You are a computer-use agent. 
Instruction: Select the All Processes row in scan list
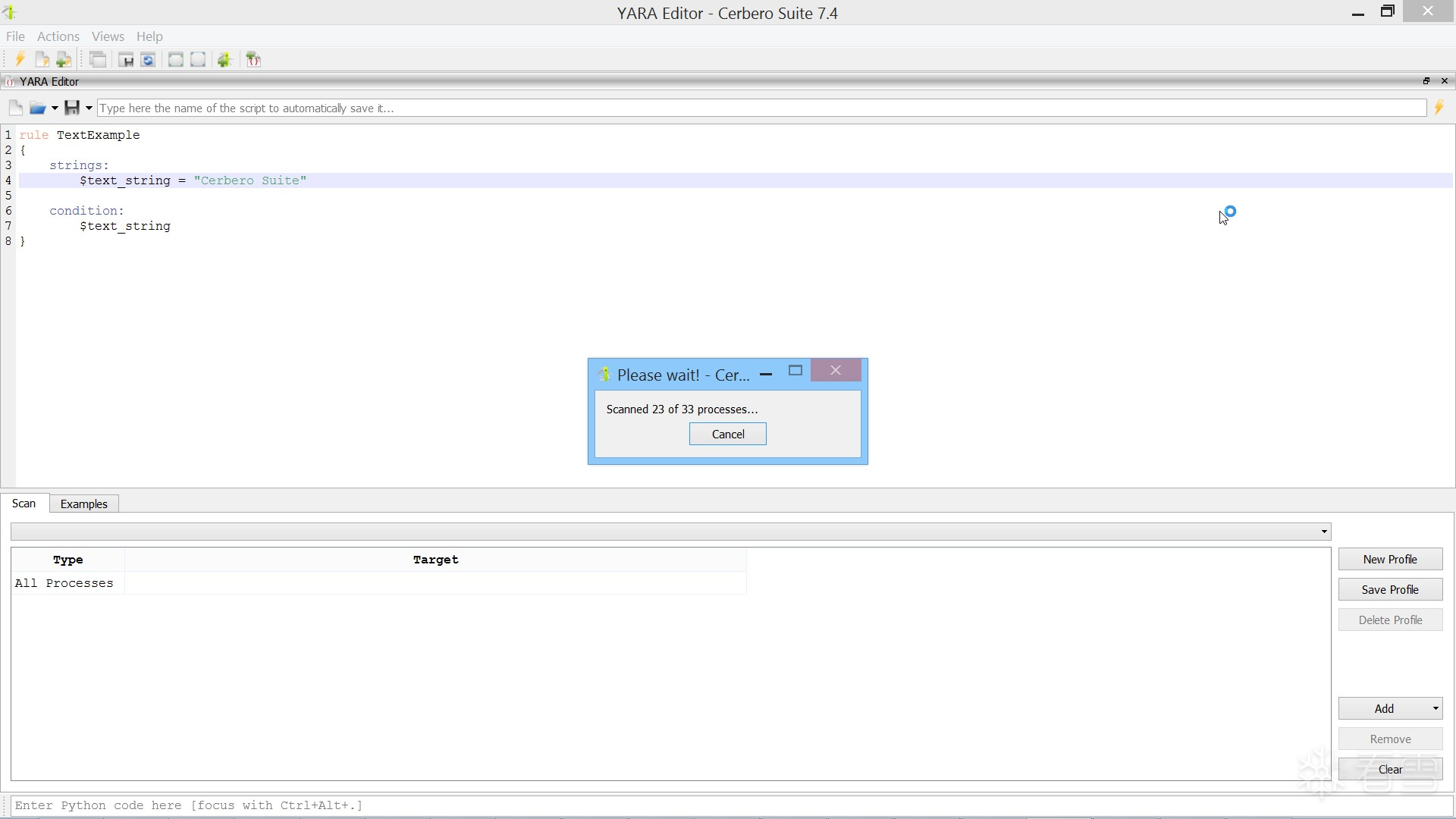tap(64, 583)
